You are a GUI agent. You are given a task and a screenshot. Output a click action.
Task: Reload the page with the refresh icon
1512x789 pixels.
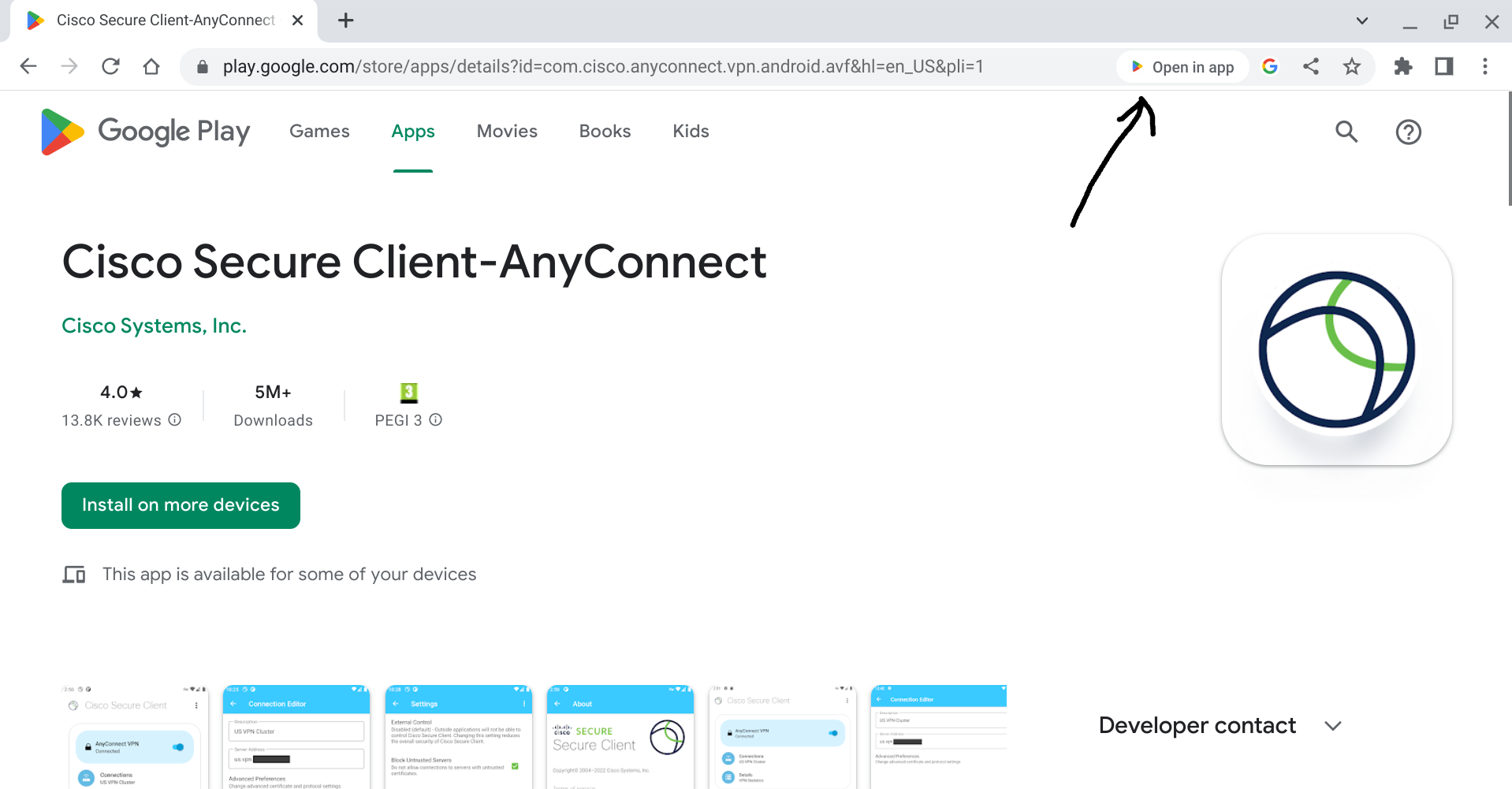point(110,66)
